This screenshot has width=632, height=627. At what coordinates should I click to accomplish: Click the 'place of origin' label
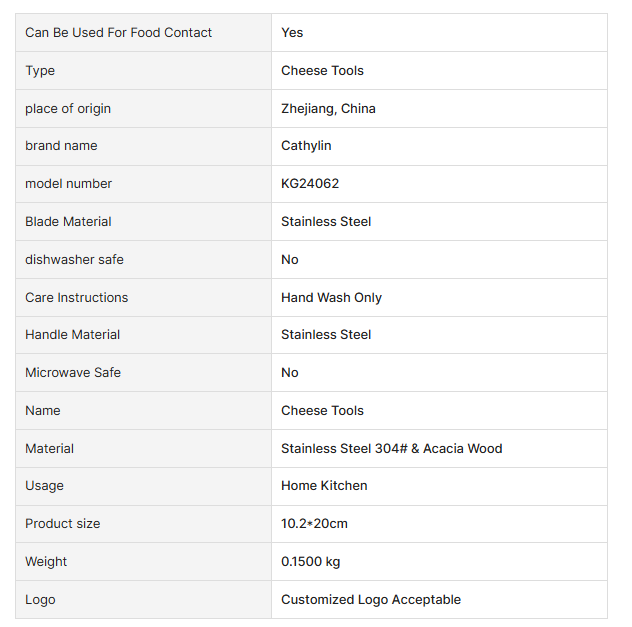click(67, 108)
